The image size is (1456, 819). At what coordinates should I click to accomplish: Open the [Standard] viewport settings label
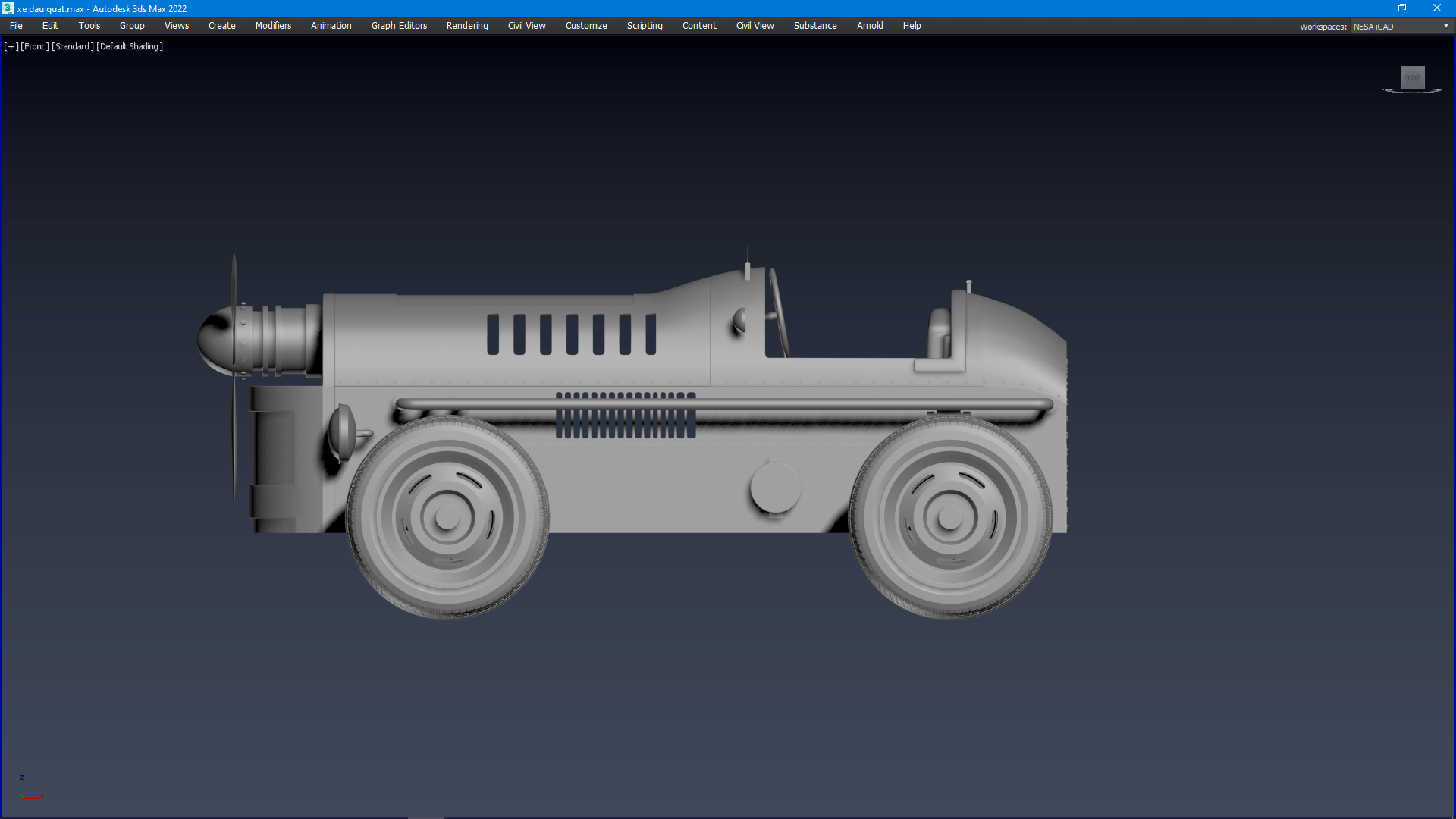73,46
